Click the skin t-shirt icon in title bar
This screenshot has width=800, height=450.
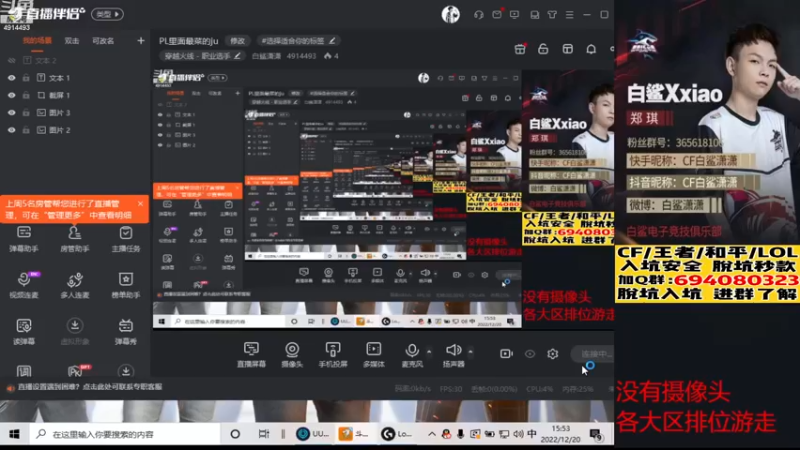point(552,15)
